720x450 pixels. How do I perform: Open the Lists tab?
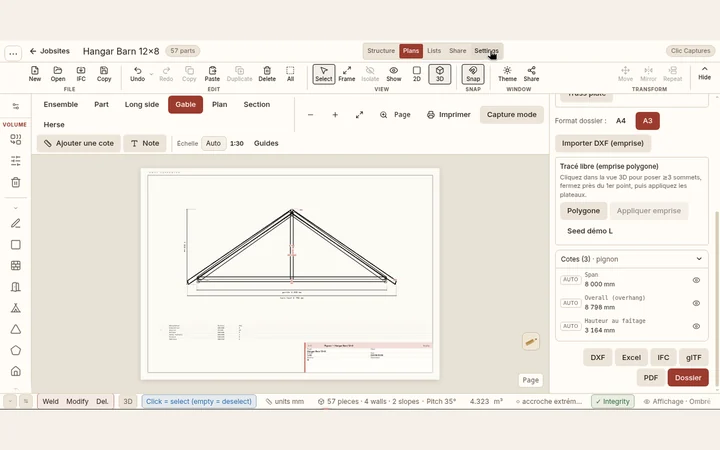[434, 51]
